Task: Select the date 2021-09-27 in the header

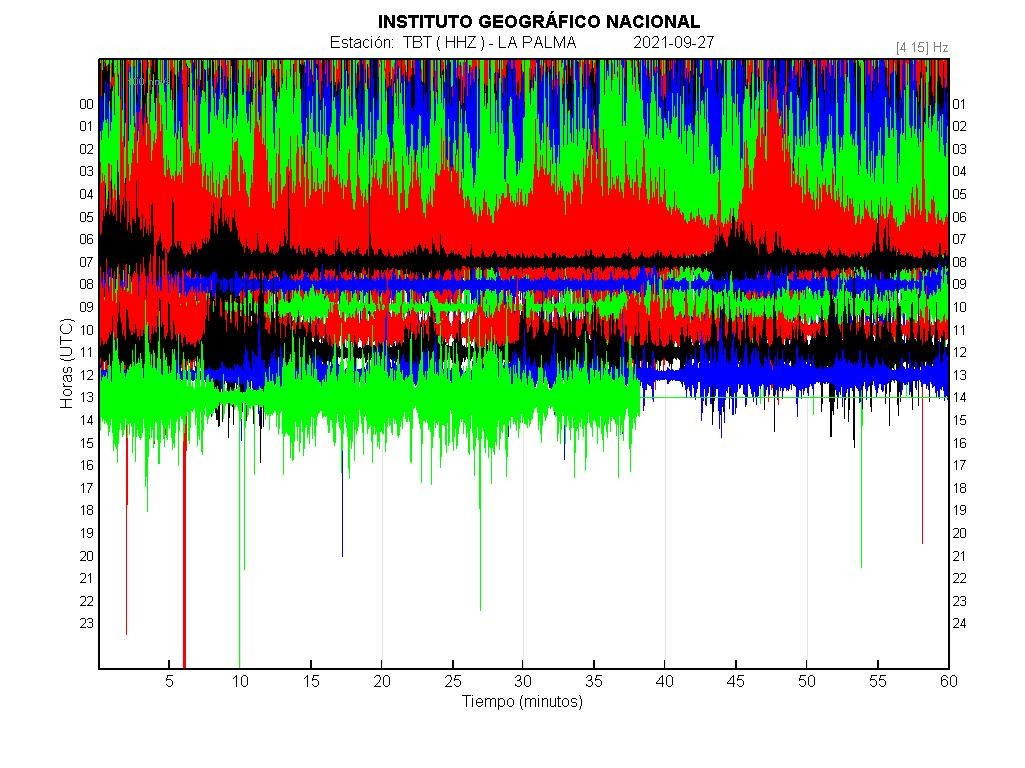Action: (x=673, y=42)
